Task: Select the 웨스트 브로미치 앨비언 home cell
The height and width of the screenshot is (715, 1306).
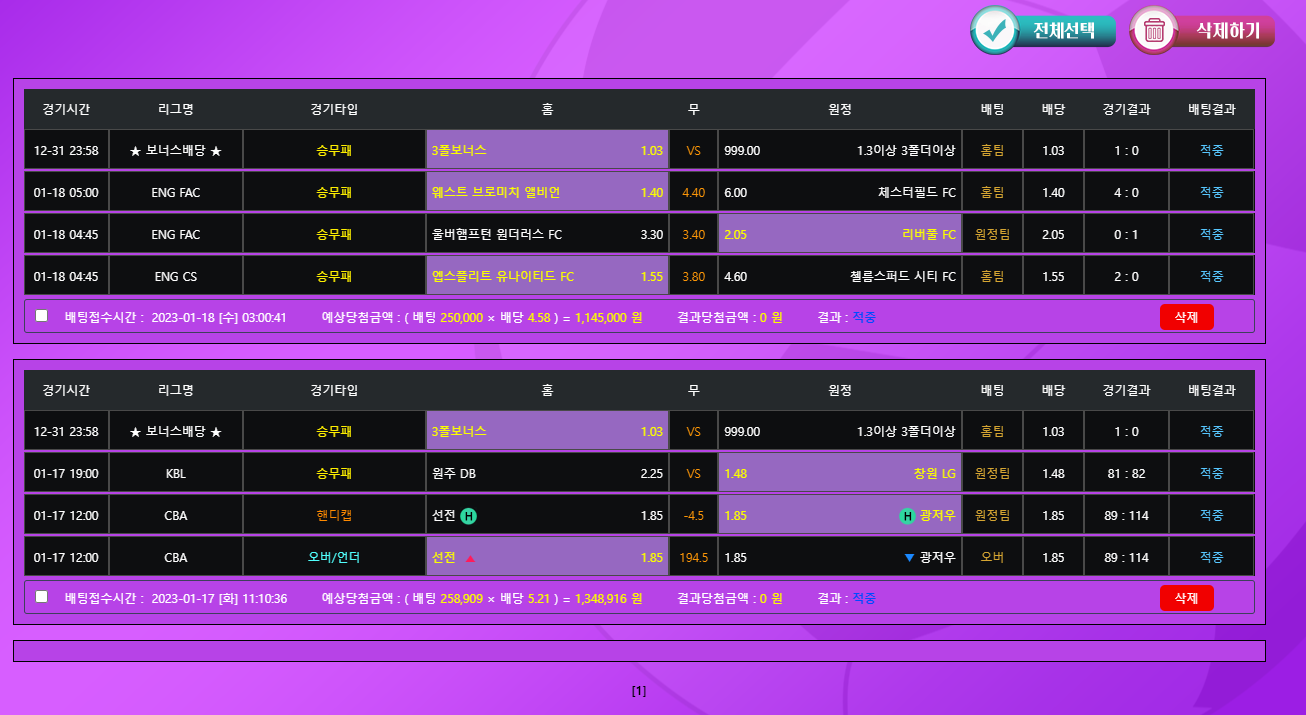Action: 547,193
